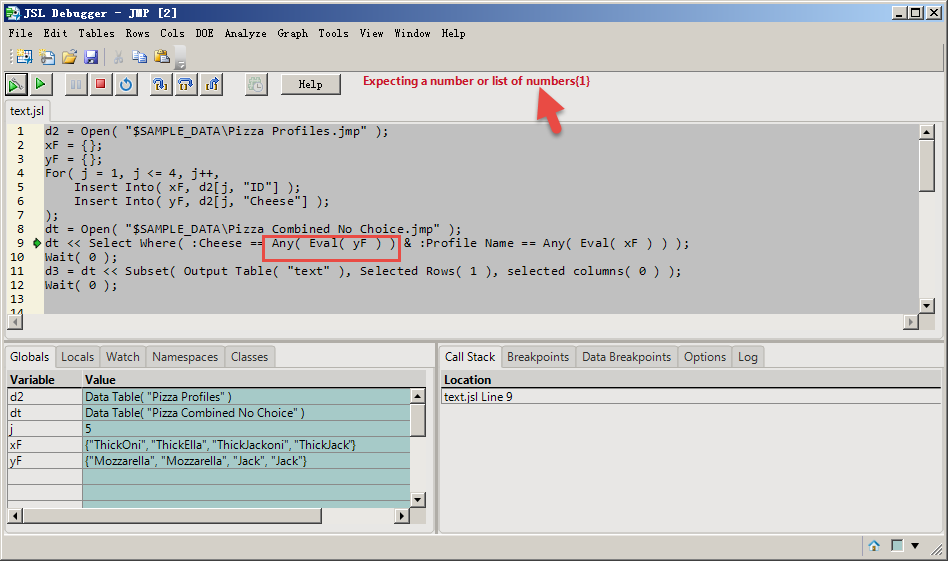Click the blue Restart debugger icon
The width and height of the screenshot is (948, 561).
(x=126, y=85)
